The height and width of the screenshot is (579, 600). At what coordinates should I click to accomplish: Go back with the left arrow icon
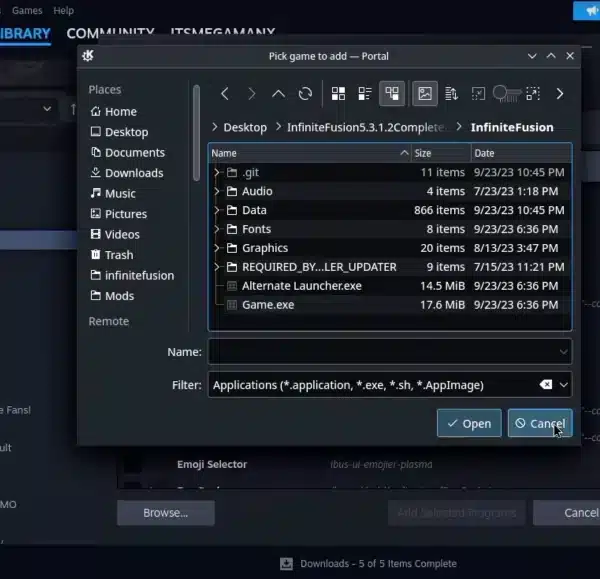click(225, 93)
